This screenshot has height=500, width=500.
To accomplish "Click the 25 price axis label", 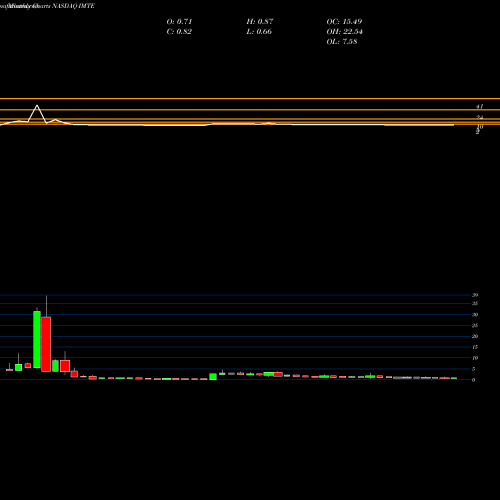I will [x=475, y=325].
